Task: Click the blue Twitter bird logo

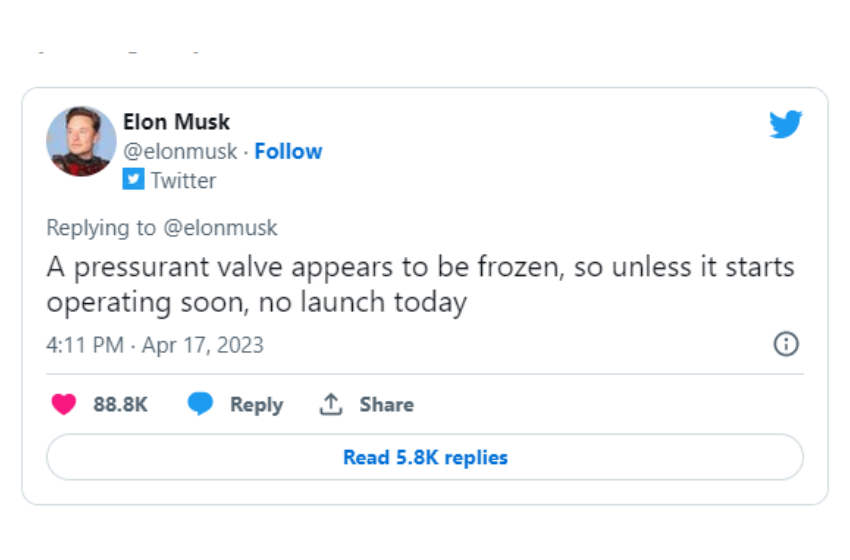Action: pyautogui.click(x=785, y=124)
